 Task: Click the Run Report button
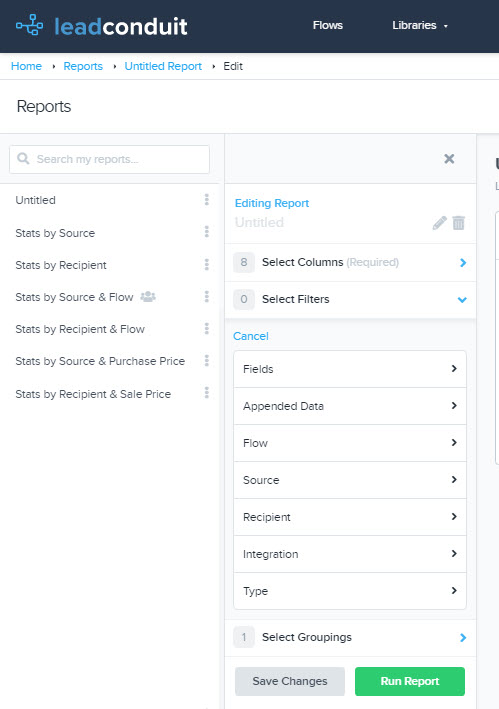(x=410, y=681)
